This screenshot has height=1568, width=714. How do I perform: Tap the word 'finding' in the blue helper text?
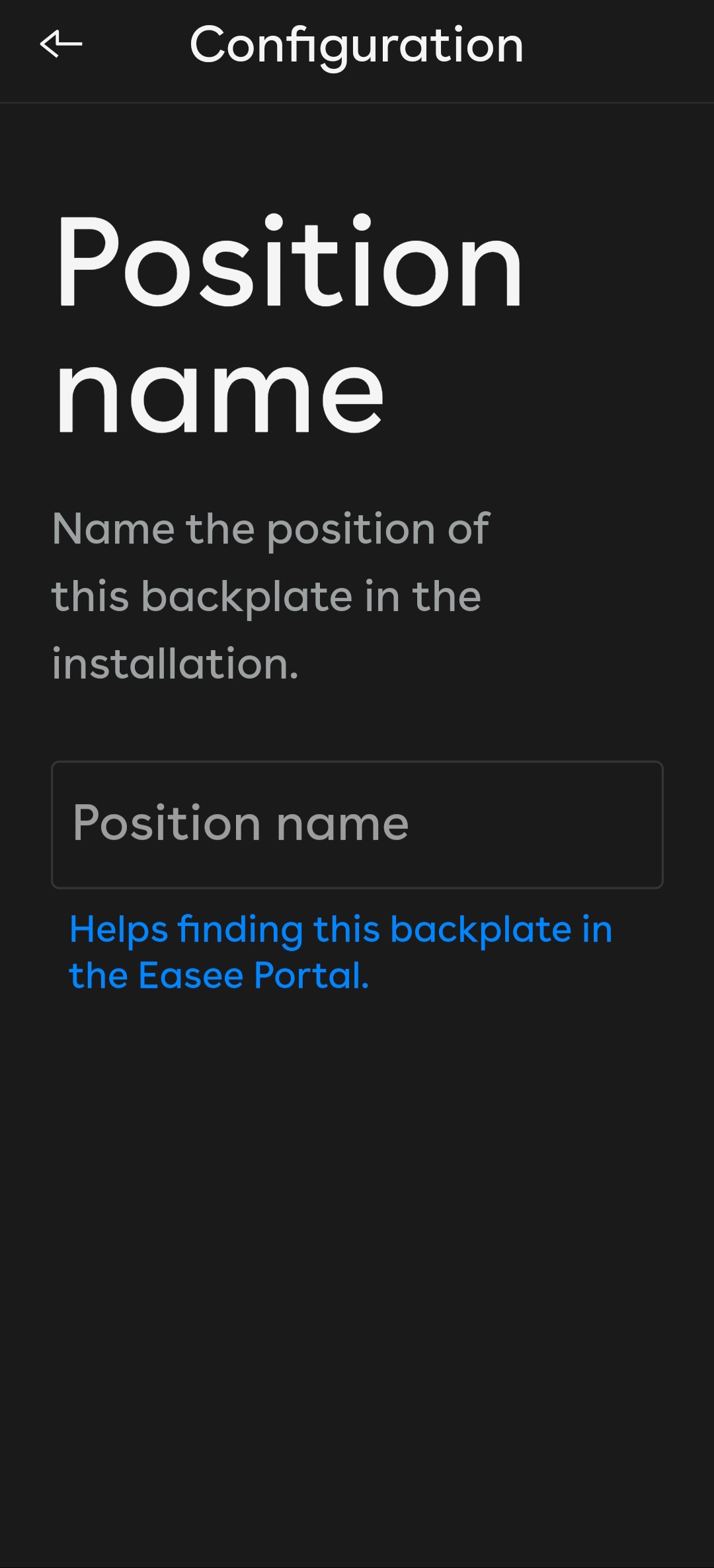(x=241, y=930)
